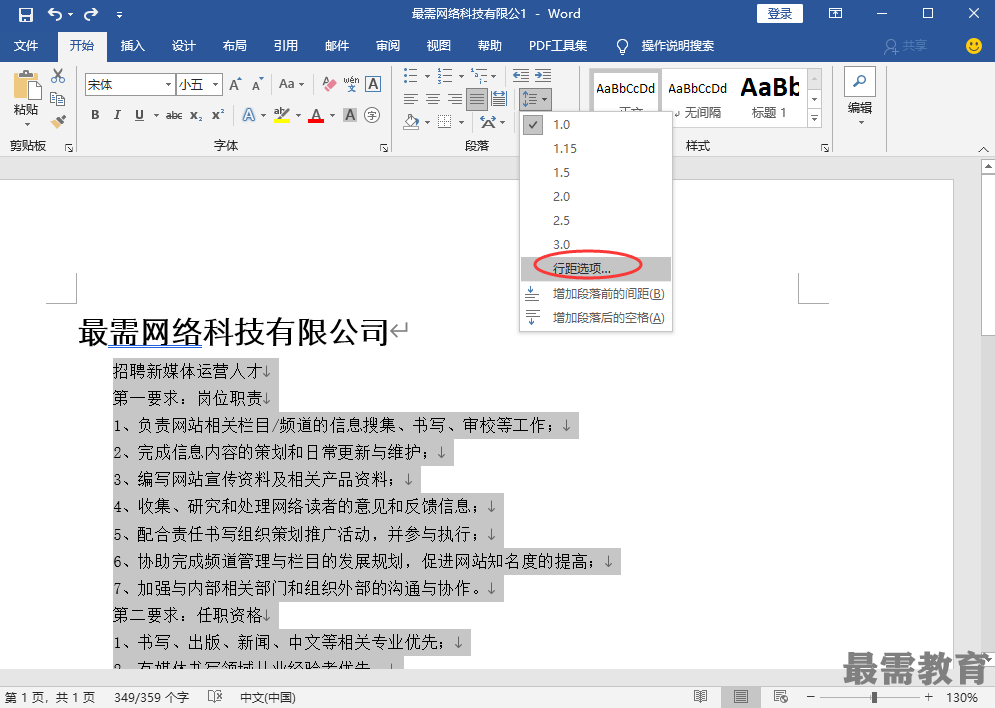Viewport: 995px width, 708px height.
Task: Click the 登录 sign-in button
Action: pyautogui.click(x=779, y=13)
